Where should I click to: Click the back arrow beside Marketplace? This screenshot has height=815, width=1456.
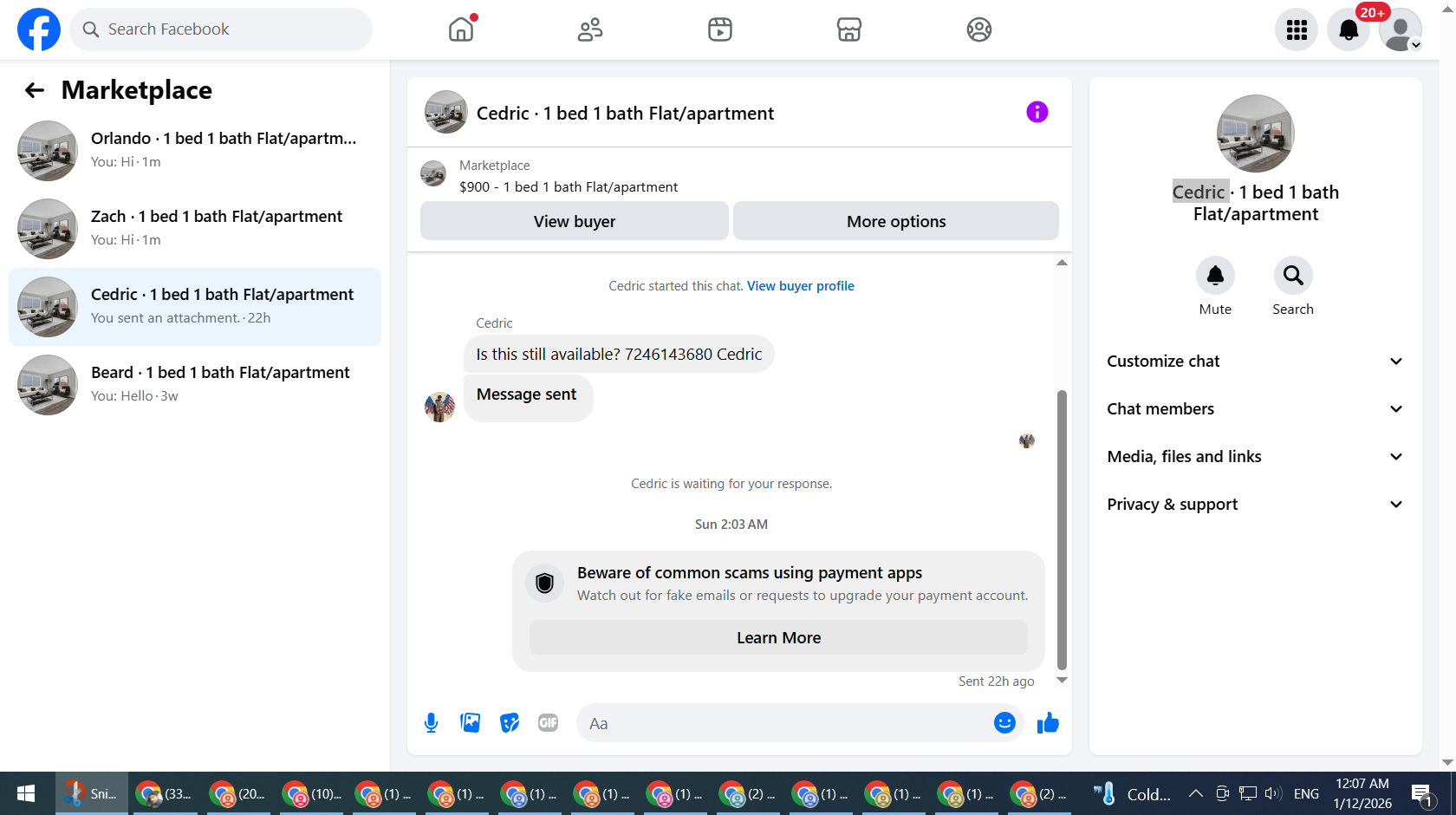[35, 90]
